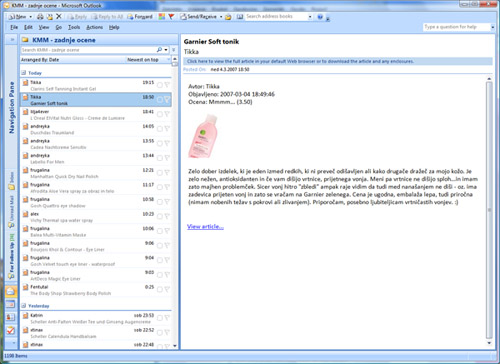Open Type a question for help dropdown
Screen dimensions: 500x364
pos(493,27)
